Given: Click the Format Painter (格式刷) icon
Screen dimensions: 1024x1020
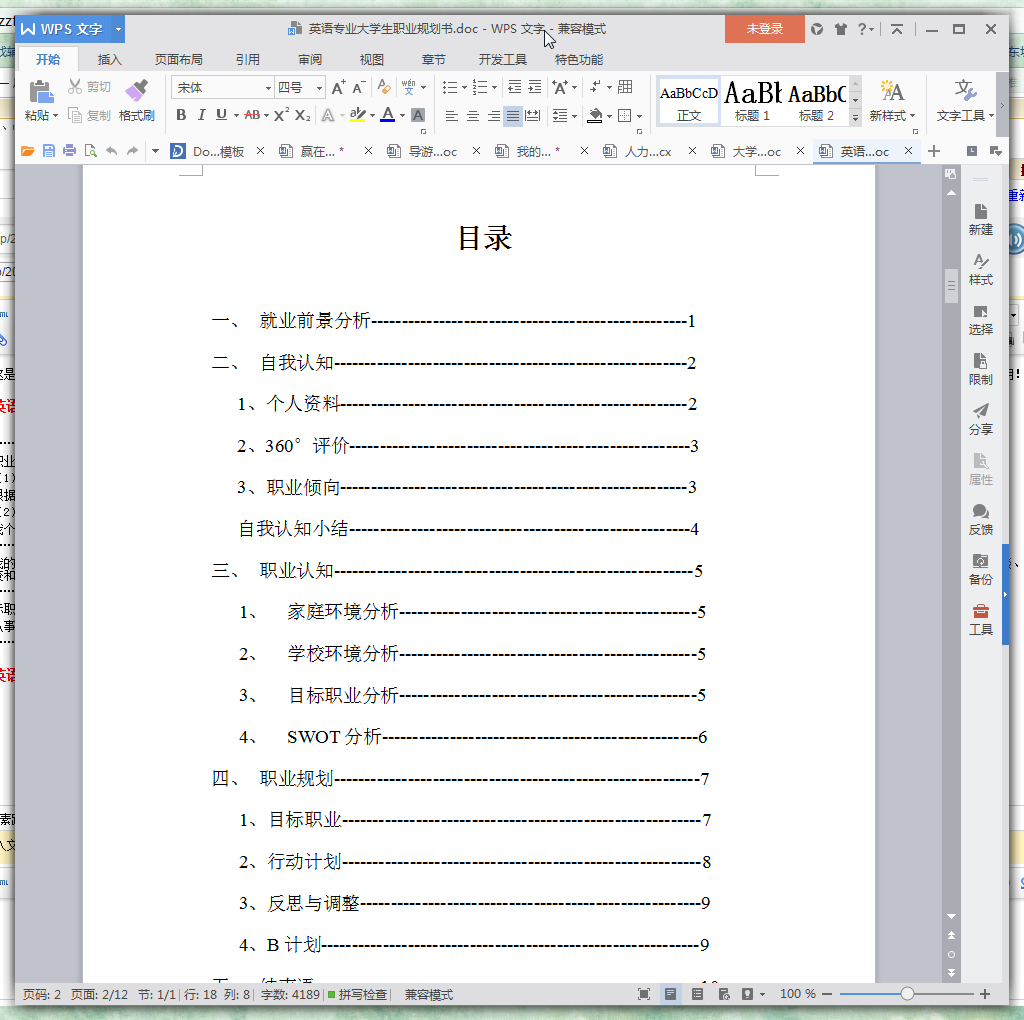Looking at the screenshot, I should point(136,100).
